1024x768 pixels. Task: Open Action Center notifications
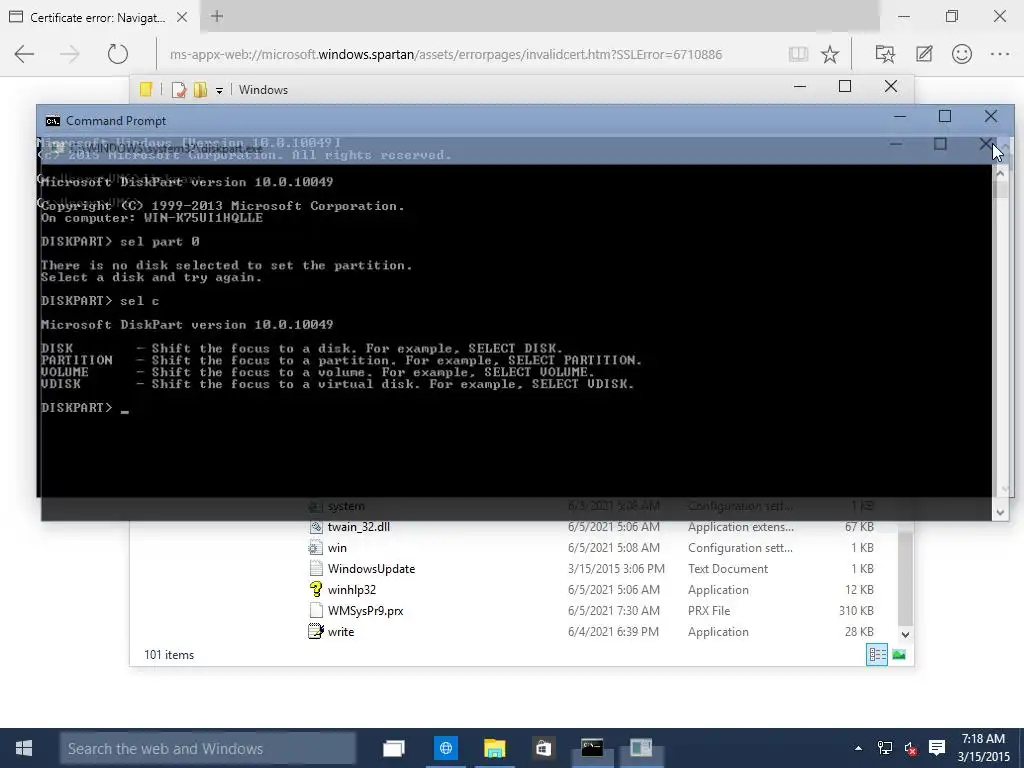[x=937, y=748]
